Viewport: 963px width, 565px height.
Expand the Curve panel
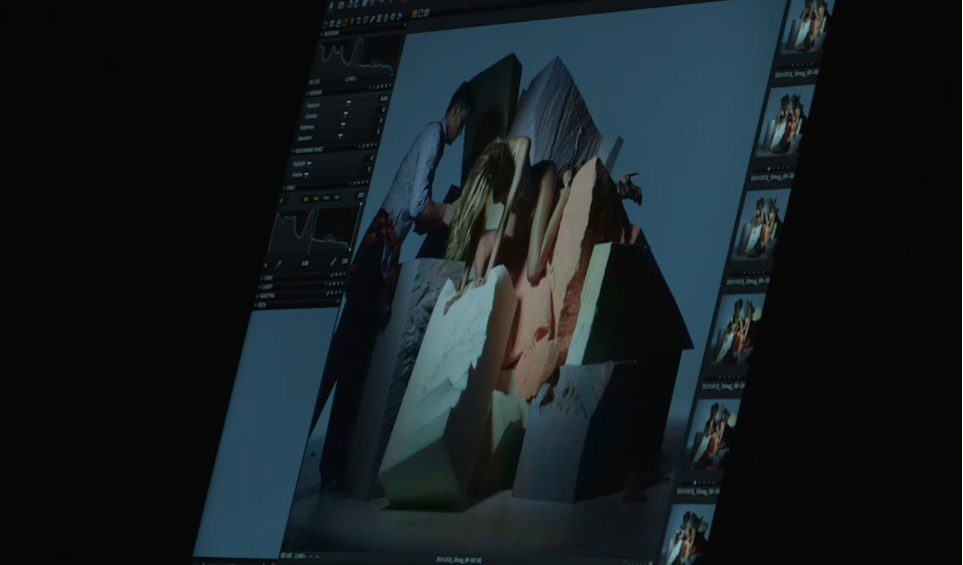[262, 278]
